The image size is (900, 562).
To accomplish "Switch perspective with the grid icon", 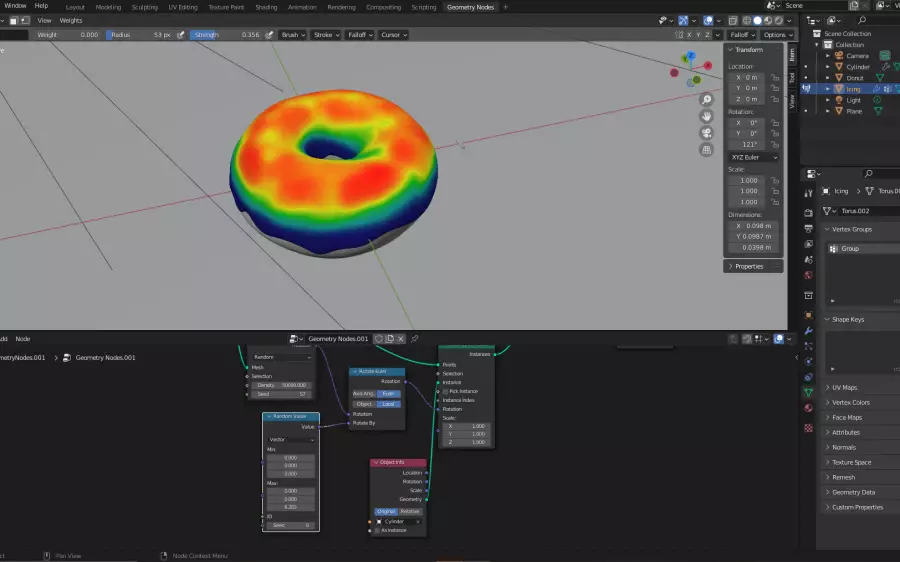I will 706,150.
